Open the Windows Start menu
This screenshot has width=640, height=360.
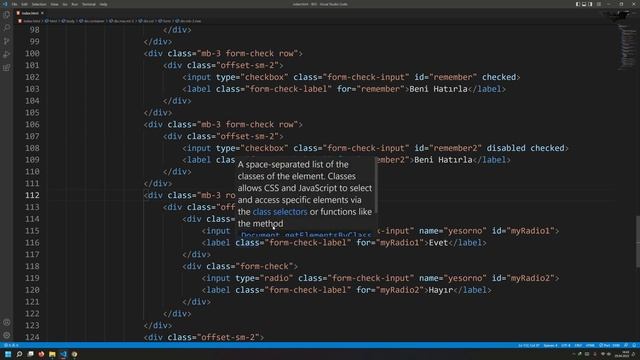pos(8,354)
